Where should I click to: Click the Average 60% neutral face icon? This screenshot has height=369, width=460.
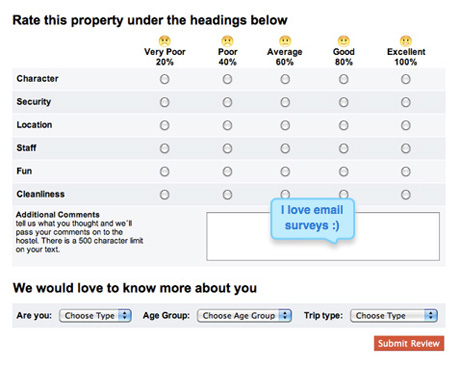coord(285,41)
